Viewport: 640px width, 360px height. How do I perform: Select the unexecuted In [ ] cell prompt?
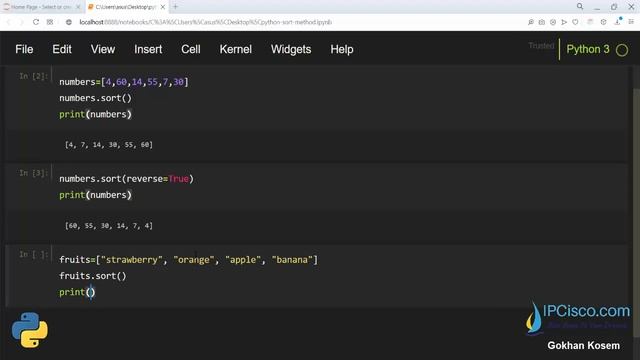point(33,254)
